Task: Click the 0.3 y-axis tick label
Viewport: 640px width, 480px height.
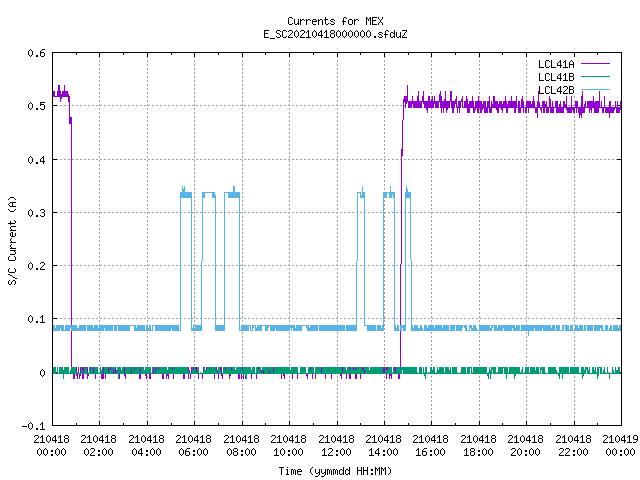Action: pyautogui.click(x=36, y=213)
